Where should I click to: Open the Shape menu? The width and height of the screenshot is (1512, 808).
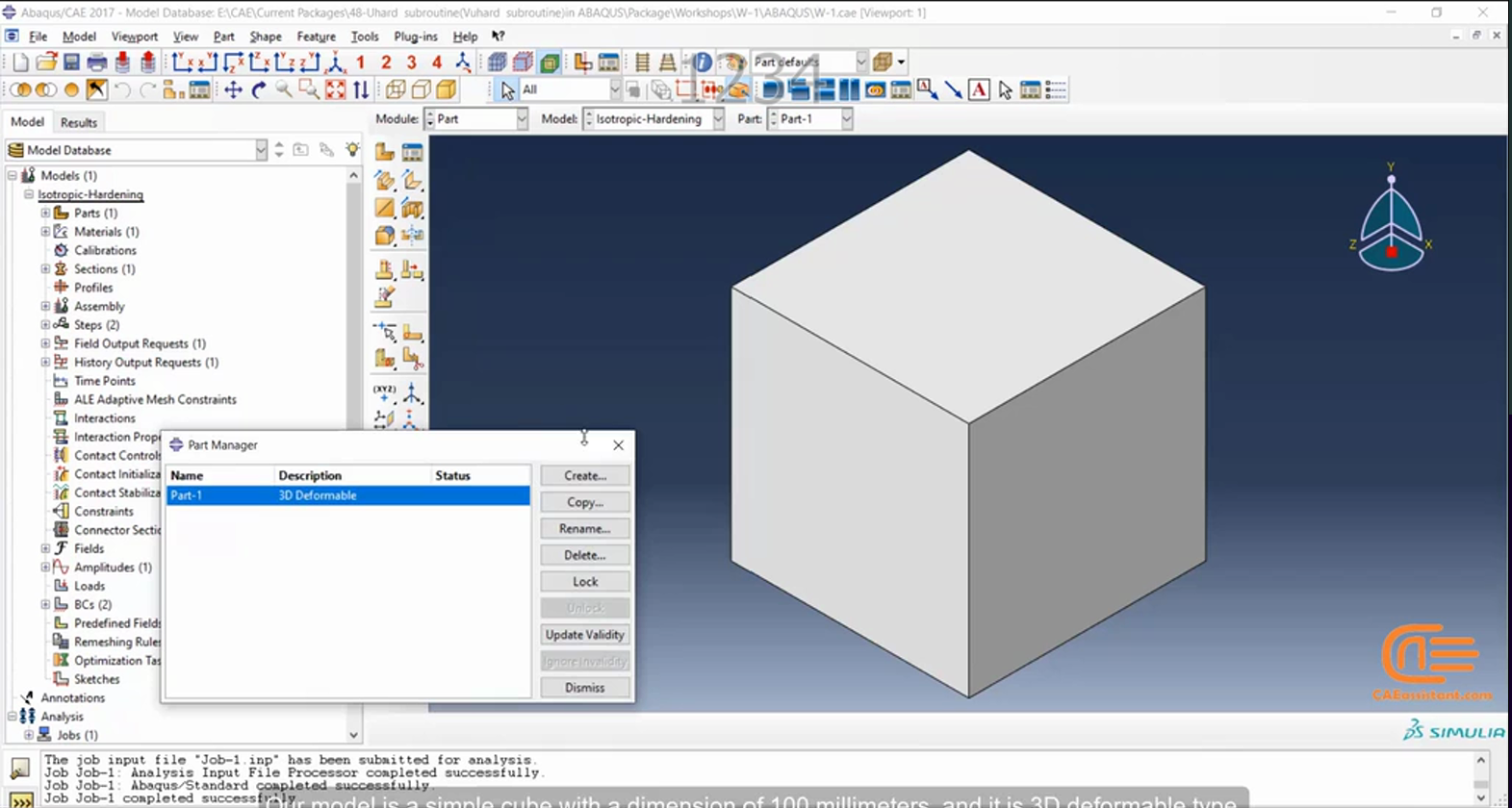click(x=266, y=37)
